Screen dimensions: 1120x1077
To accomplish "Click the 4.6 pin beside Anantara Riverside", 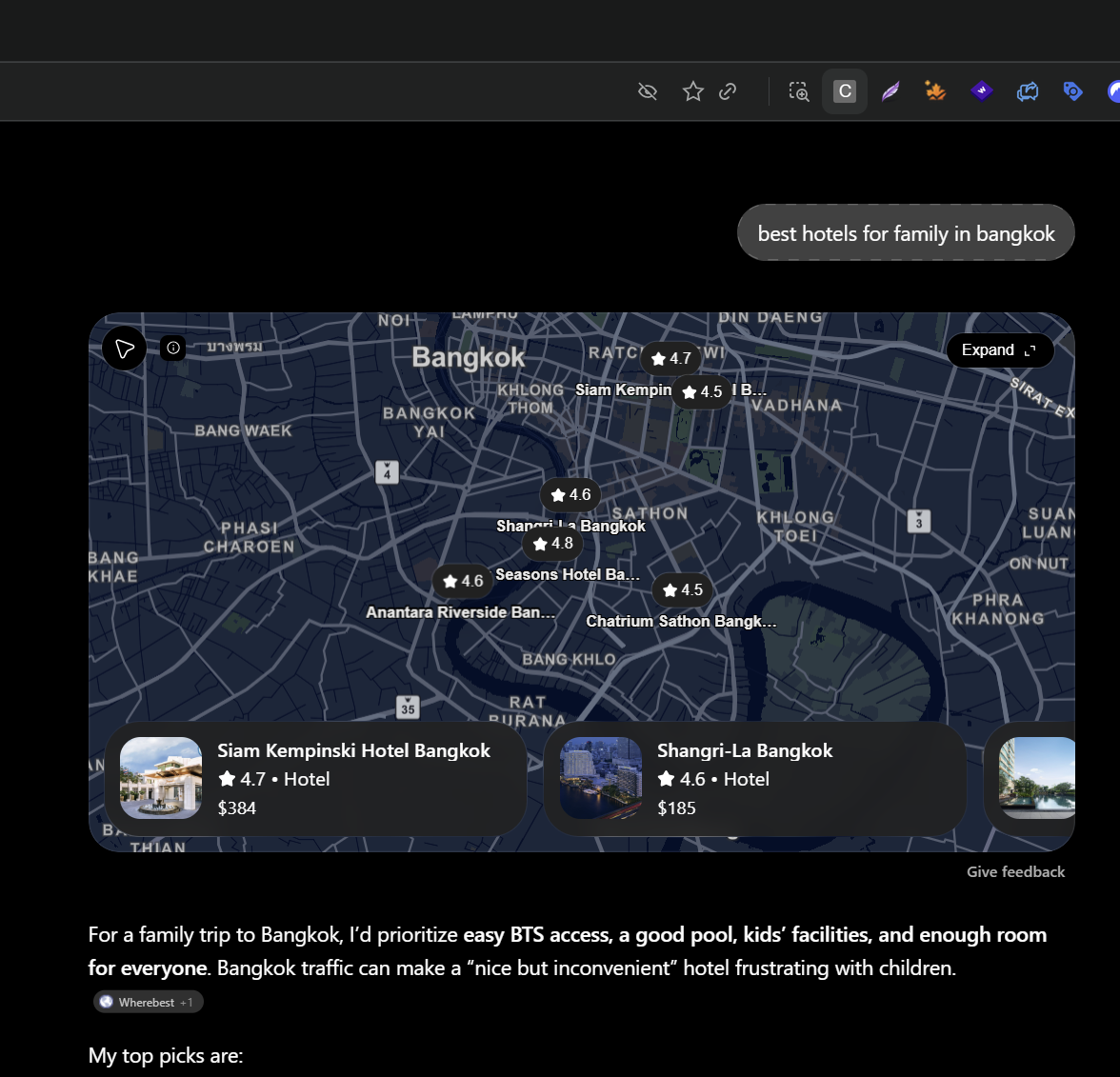I will pyautogui.click(x=463, y=581).
